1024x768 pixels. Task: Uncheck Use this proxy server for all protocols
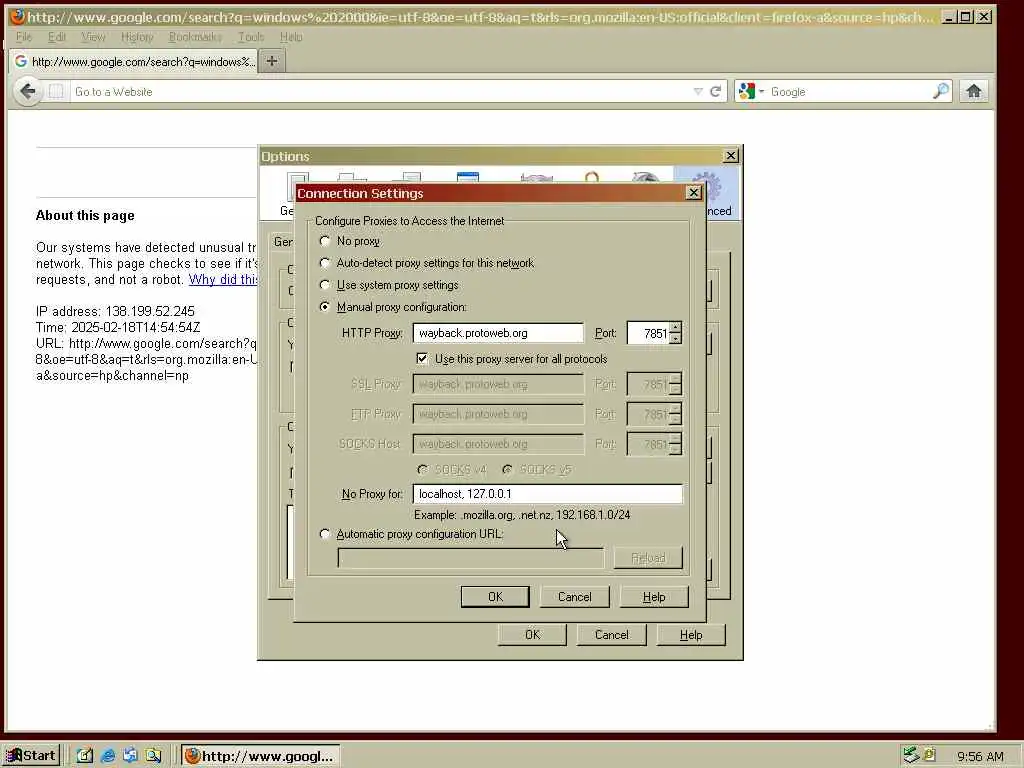click(422, 359)
